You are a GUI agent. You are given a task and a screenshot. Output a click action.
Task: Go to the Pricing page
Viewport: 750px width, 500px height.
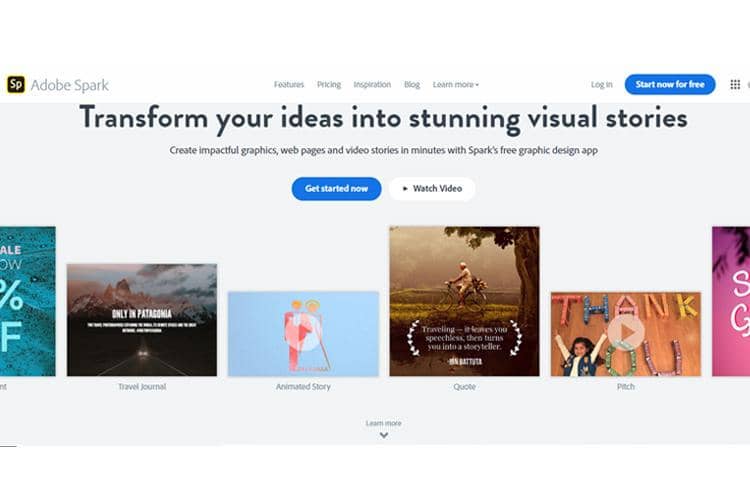pyautogui.click(x=329, y=85)
